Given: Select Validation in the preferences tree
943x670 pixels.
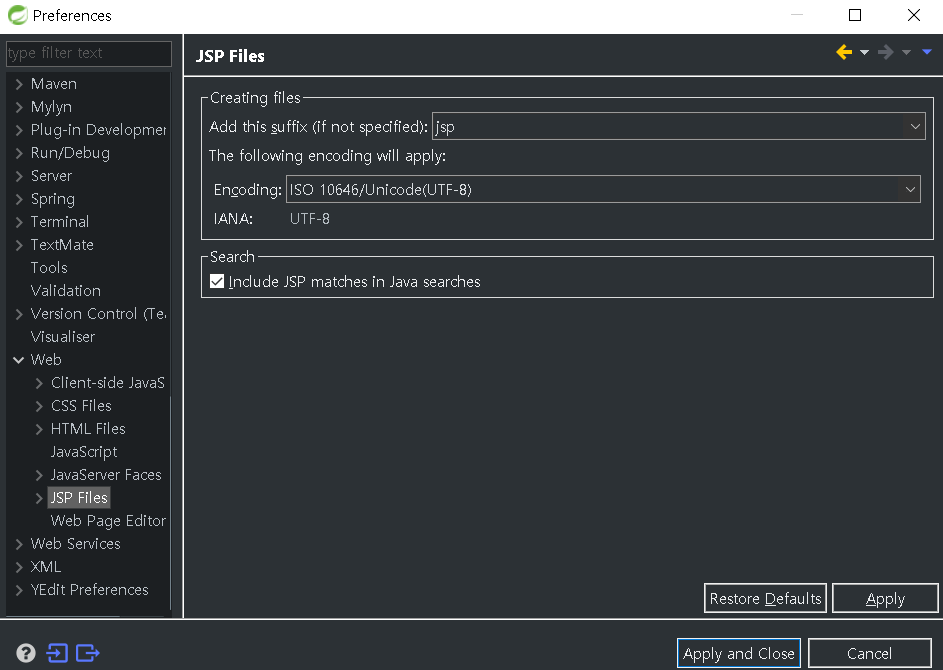Looking at the screenshot, I should point(66,290).
